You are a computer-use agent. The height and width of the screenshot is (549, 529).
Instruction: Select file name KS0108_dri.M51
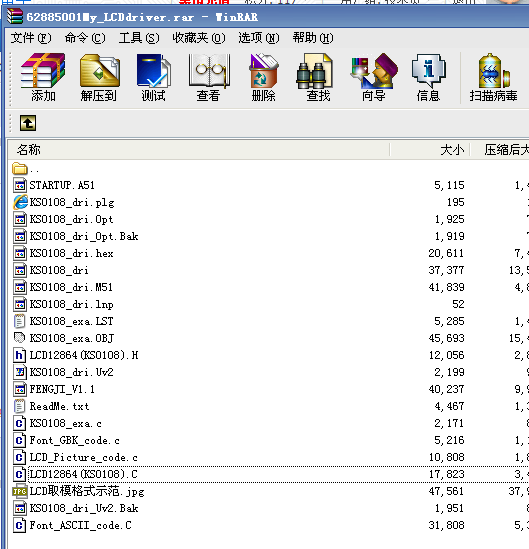coord(71,287)
